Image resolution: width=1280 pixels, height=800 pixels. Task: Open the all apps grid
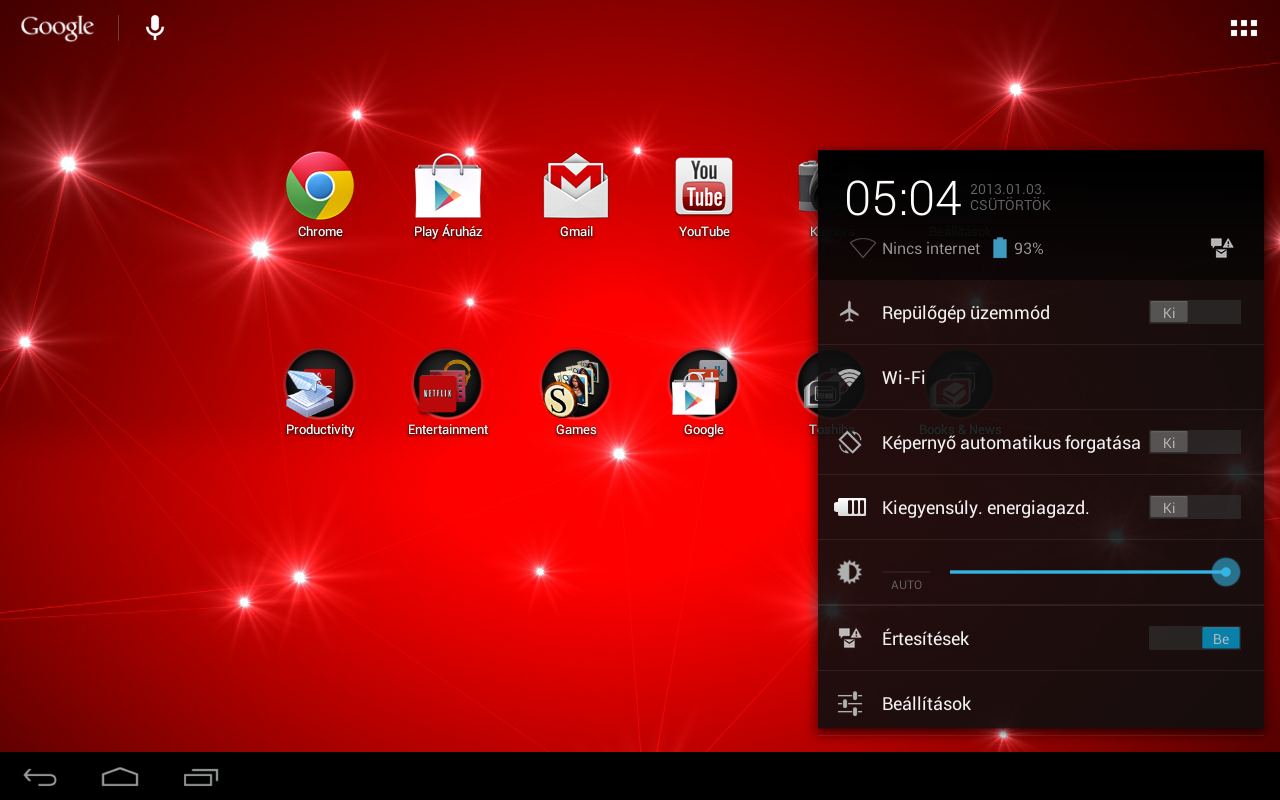[x=1243, y=28]
